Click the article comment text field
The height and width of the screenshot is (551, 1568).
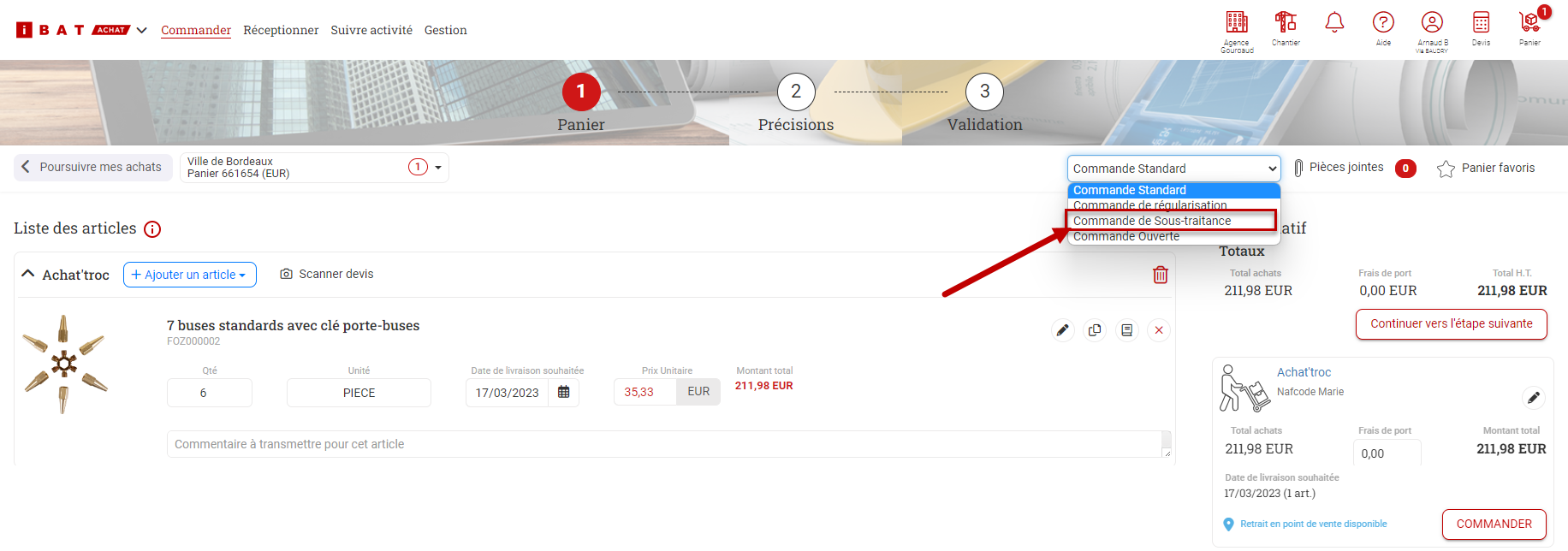point(663,444)
